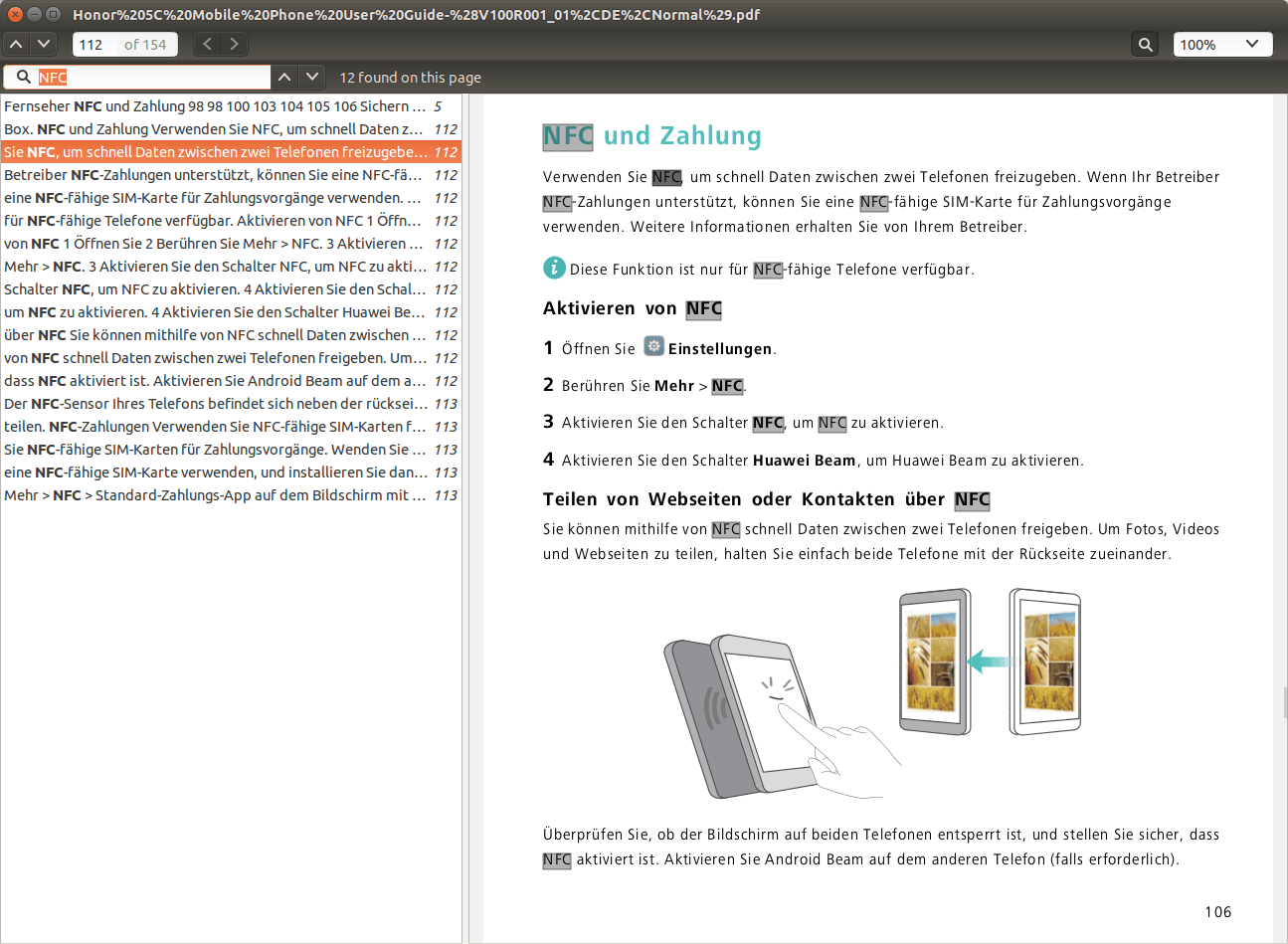The image size is (1288, 944).
Task: Select result 'dass NFC aktiviert ist'
Action: (x=231, y=381)
